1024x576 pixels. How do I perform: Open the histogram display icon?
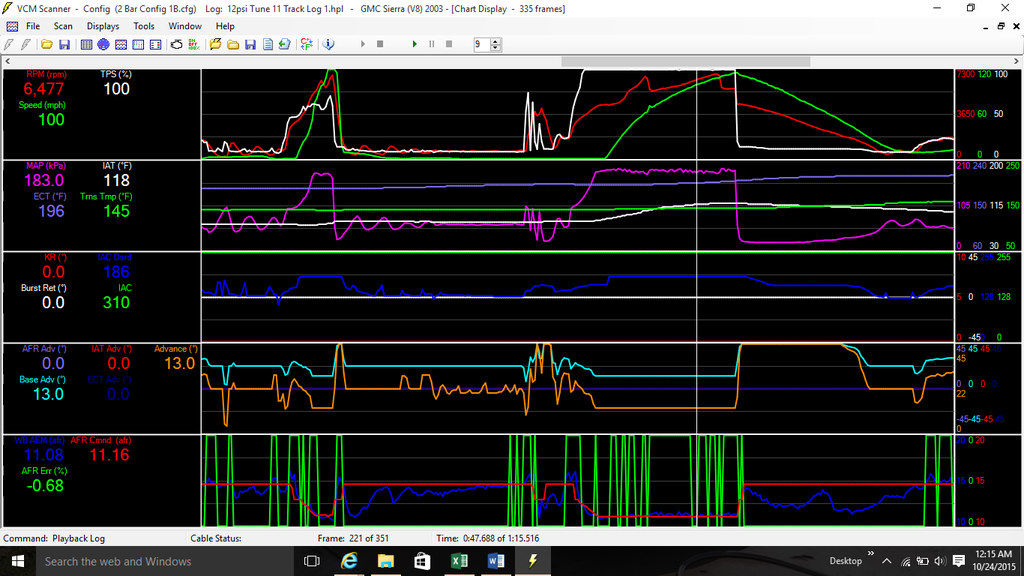138,44
